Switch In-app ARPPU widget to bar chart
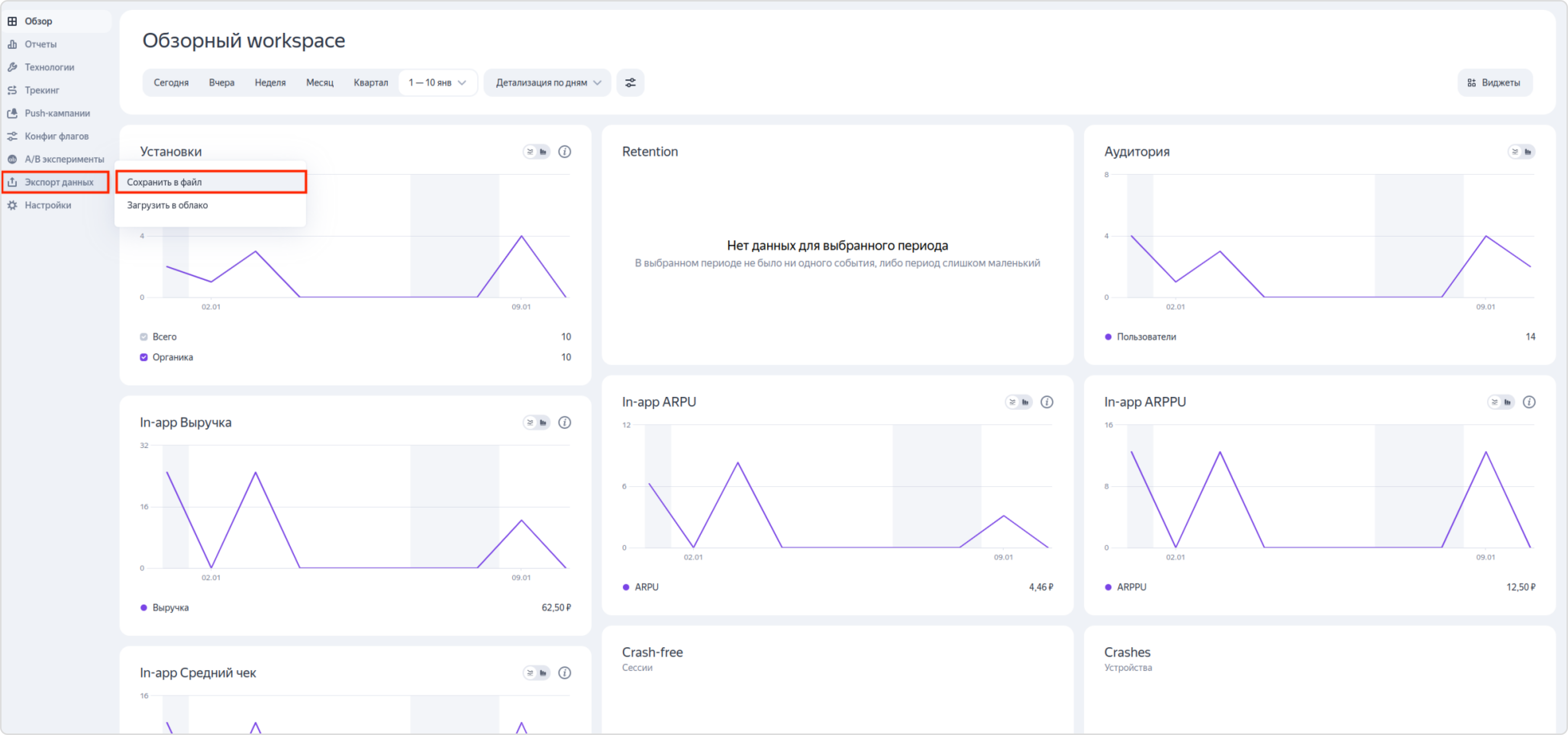The height and width of the screenshot is (735, 1568). pyautogui.click(x=1507, y=402)
